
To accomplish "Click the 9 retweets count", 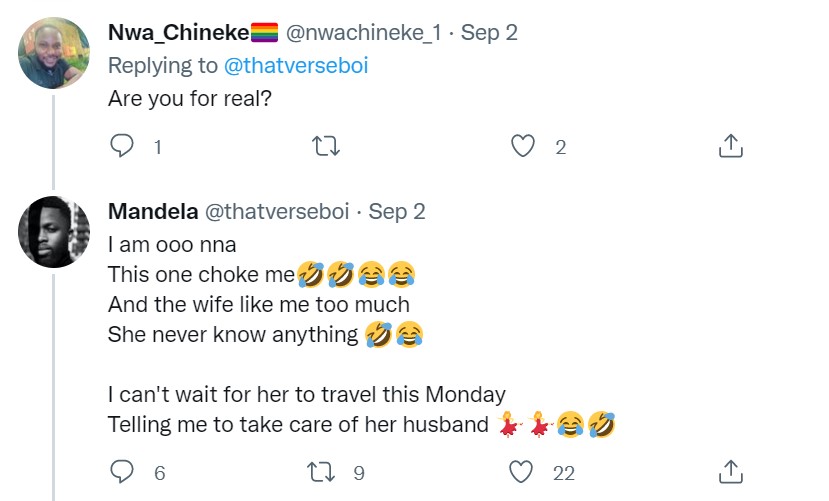I will (359, 471).
